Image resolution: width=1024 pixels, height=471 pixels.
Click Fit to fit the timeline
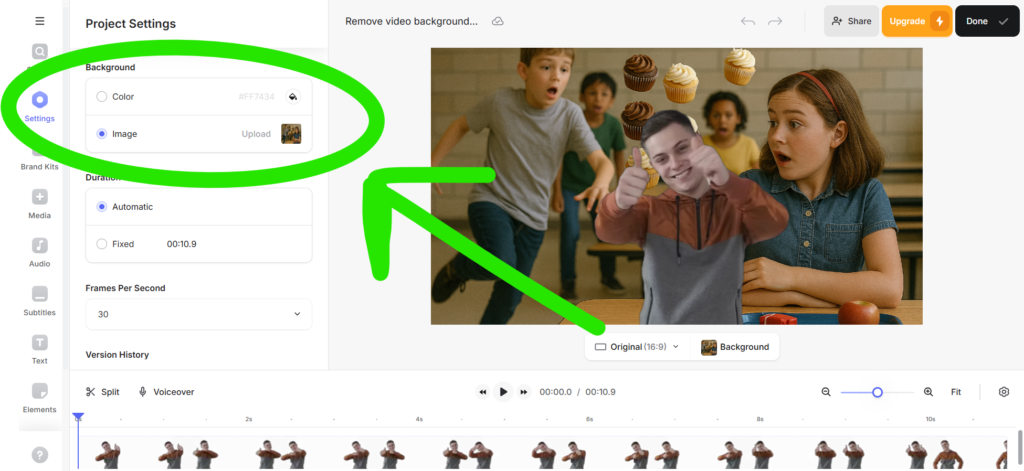956,392
